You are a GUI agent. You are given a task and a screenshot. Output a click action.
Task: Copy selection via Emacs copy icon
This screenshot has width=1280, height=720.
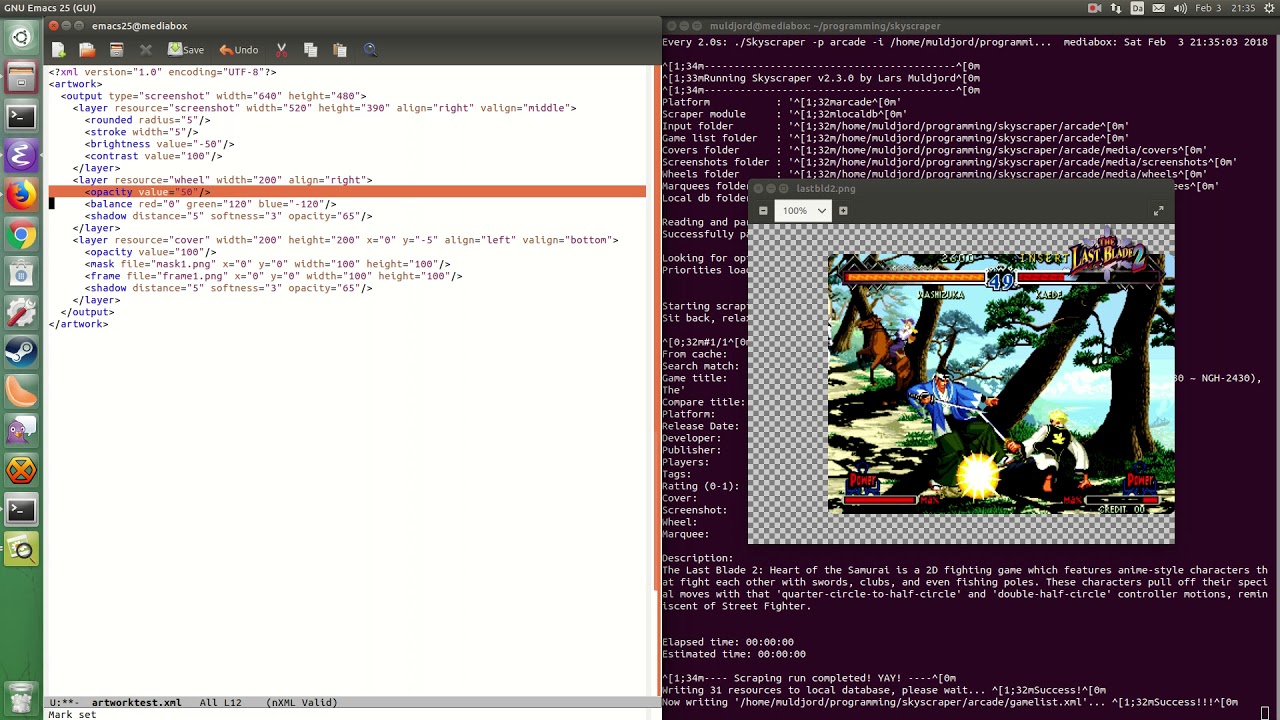(310, 50)
